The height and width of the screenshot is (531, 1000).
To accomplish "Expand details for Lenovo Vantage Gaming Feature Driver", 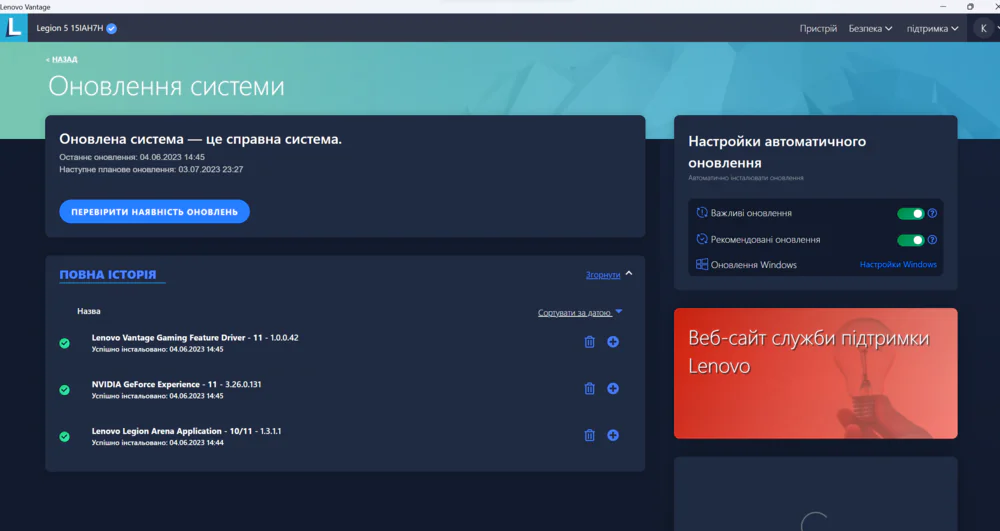I will (x=613, y=342).
